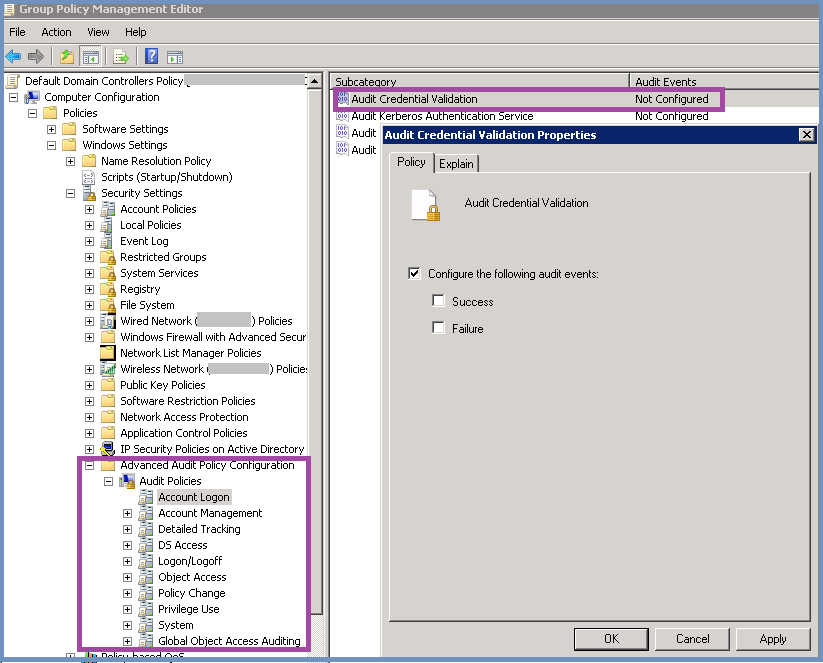The height and width of the screenshot is (663, 823).
Task: Click the Subcategory column header
Action: [x=450, y=80]
